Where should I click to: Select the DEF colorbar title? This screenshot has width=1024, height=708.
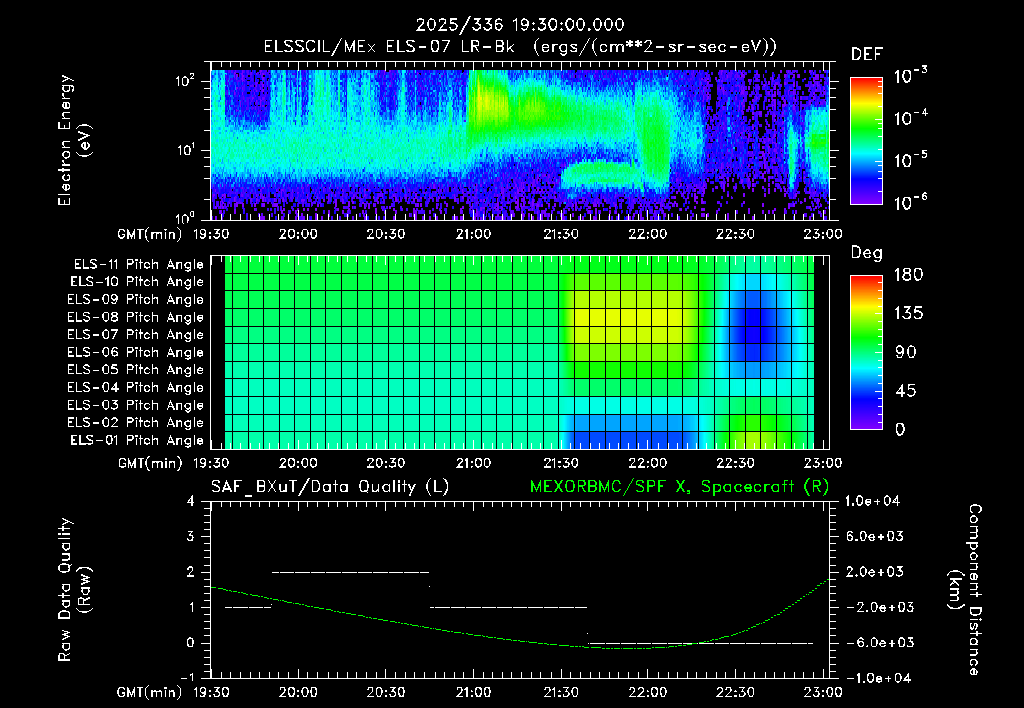point(867,54)
